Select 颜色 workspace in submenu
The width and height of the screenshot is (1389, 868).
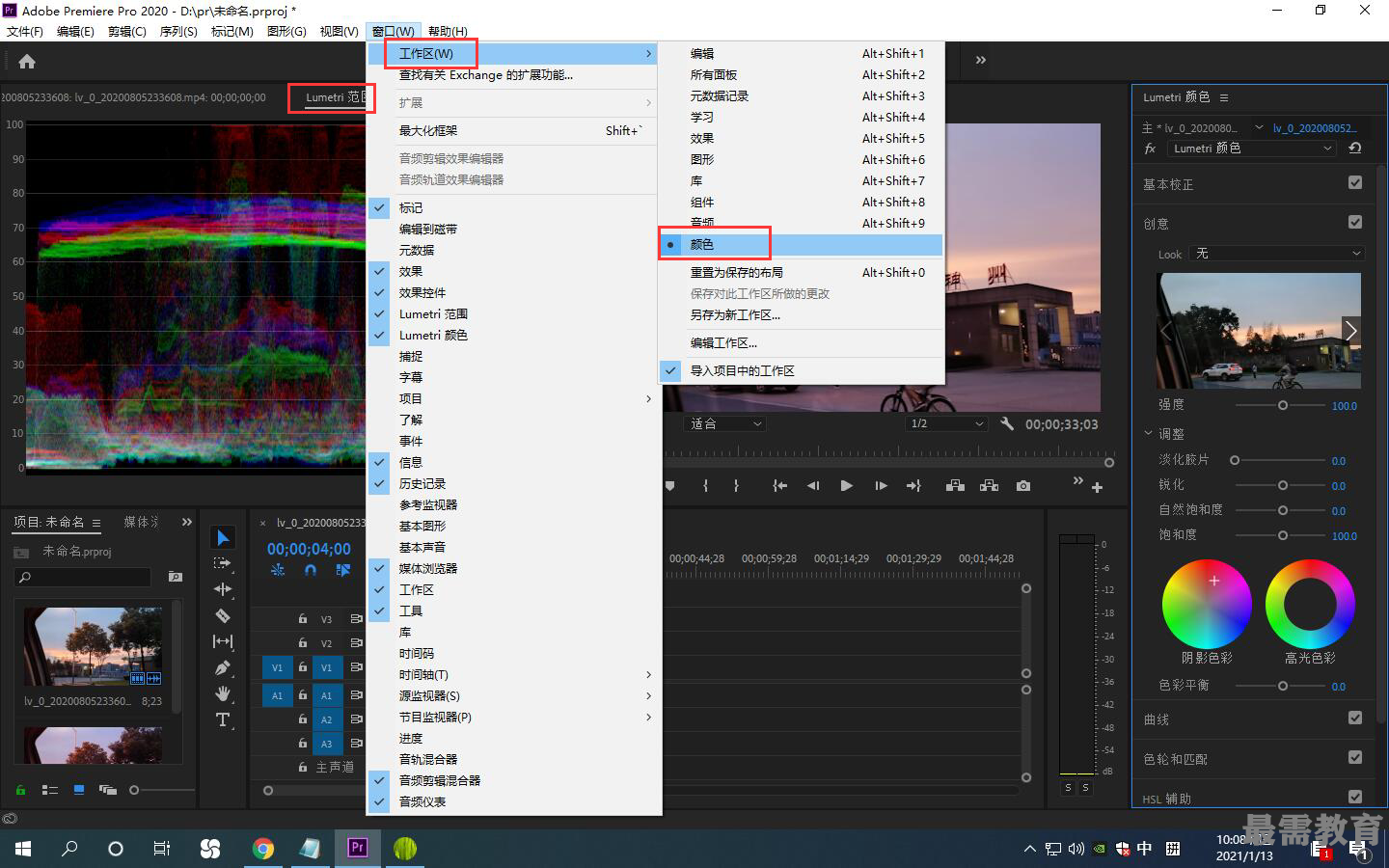click(x=801, y=244)
